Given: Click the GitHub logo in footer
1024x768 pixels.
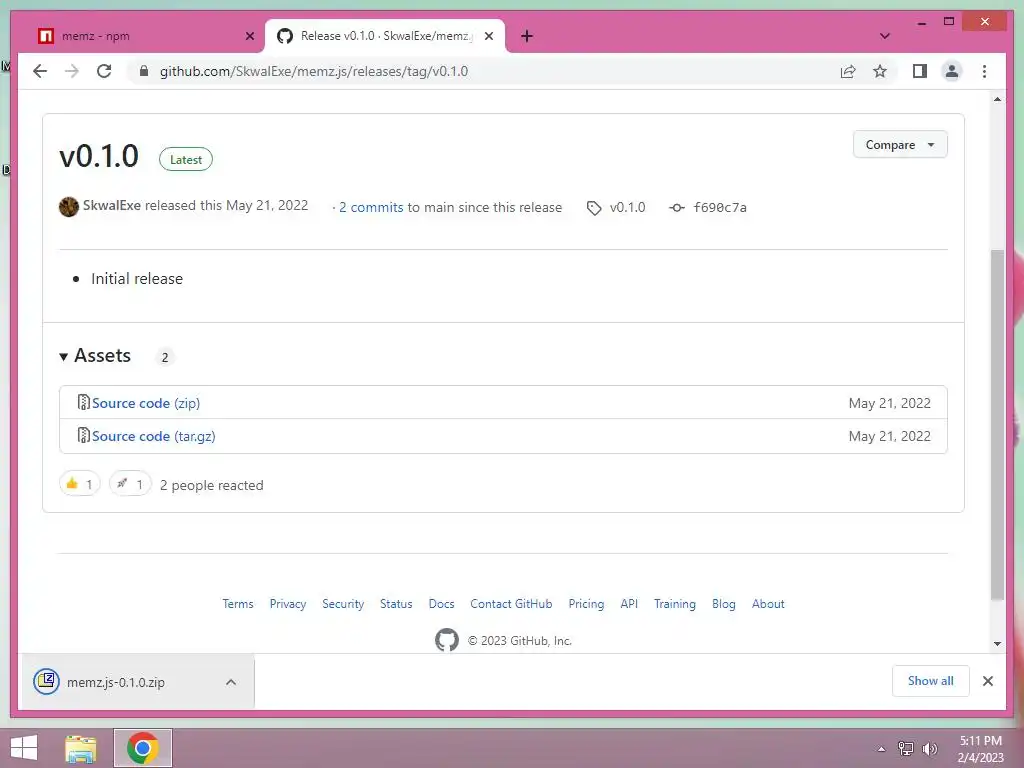Looking at the screenshot, I should click(x=447, y=640).
